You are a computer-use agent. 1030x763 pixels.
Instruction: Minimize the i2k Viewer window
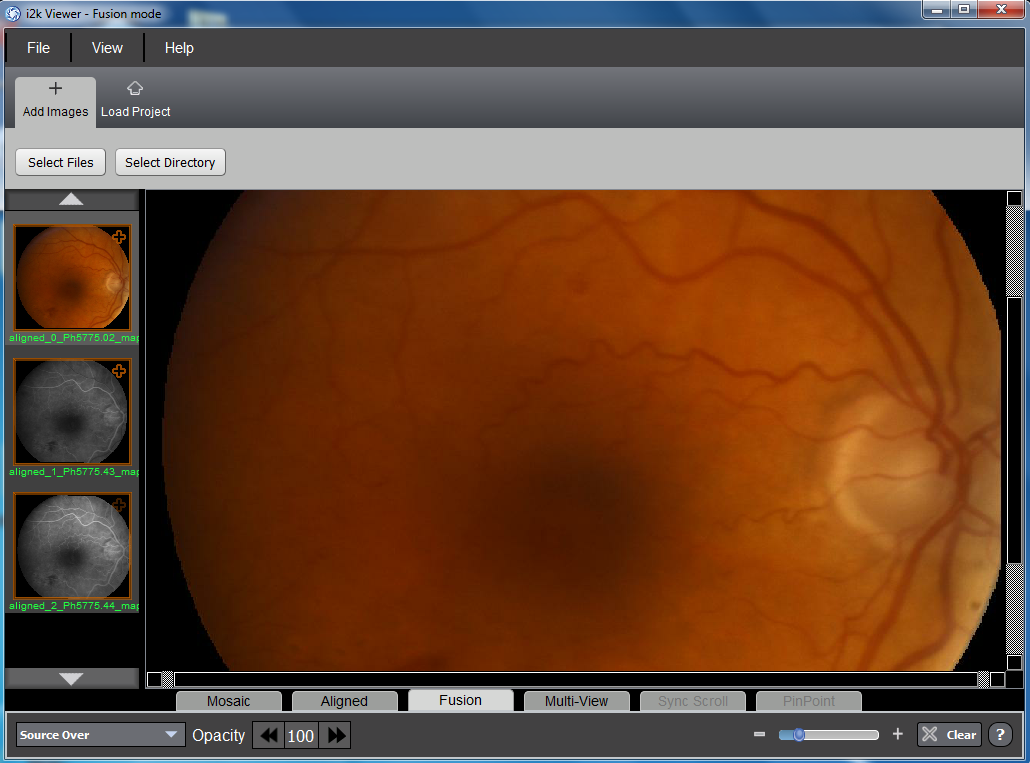pyautogui.click(x=937, y=10)
